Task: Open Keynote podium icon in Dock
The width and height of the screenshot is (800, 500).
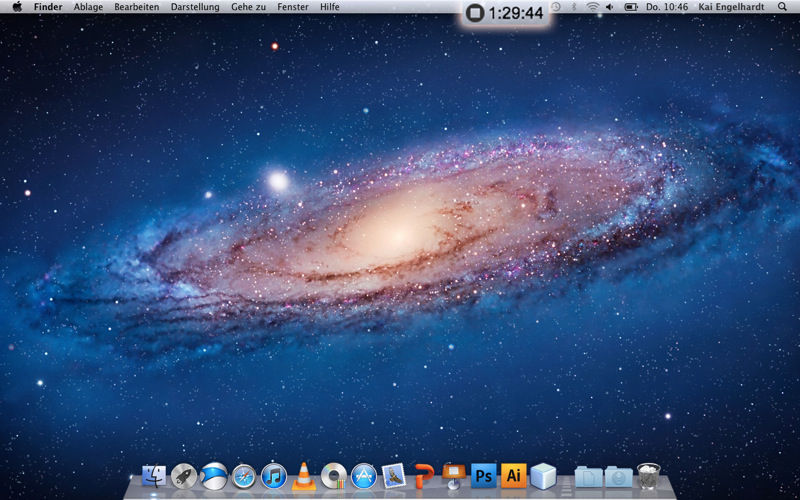Action: pyautogui.click(x=454, y=476)
